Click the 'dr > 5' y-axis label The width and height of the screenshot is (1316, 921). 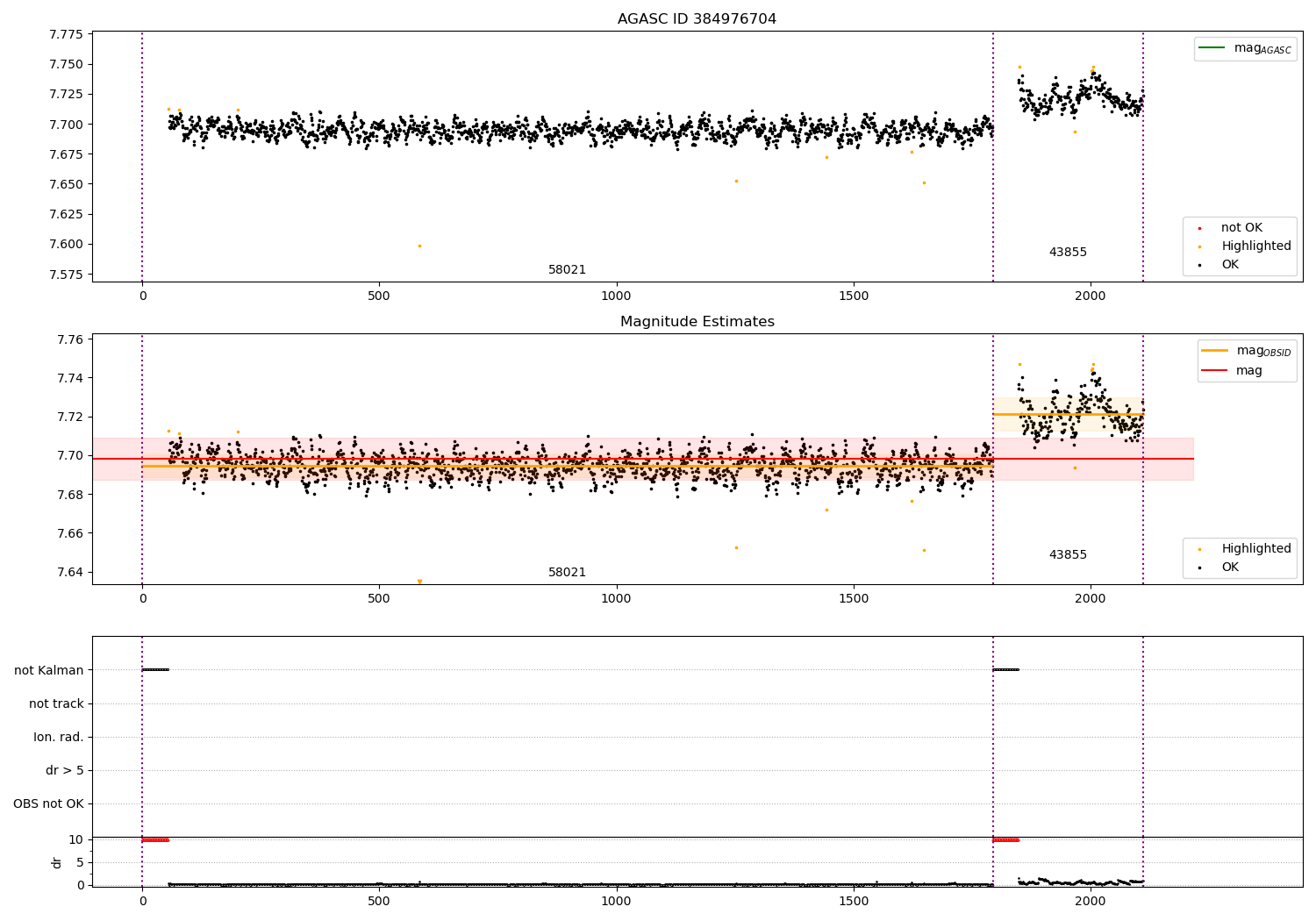pos(65,770)
